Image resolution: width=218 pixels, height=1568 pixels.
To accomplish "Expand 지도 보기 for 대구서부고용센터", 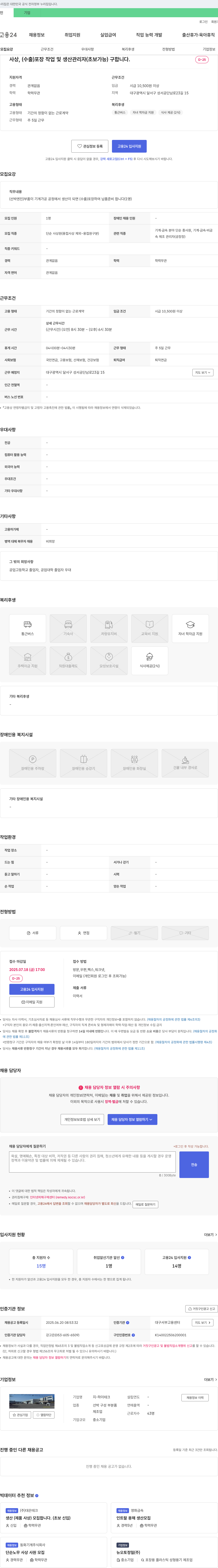I will click(x=203, y=1323).
